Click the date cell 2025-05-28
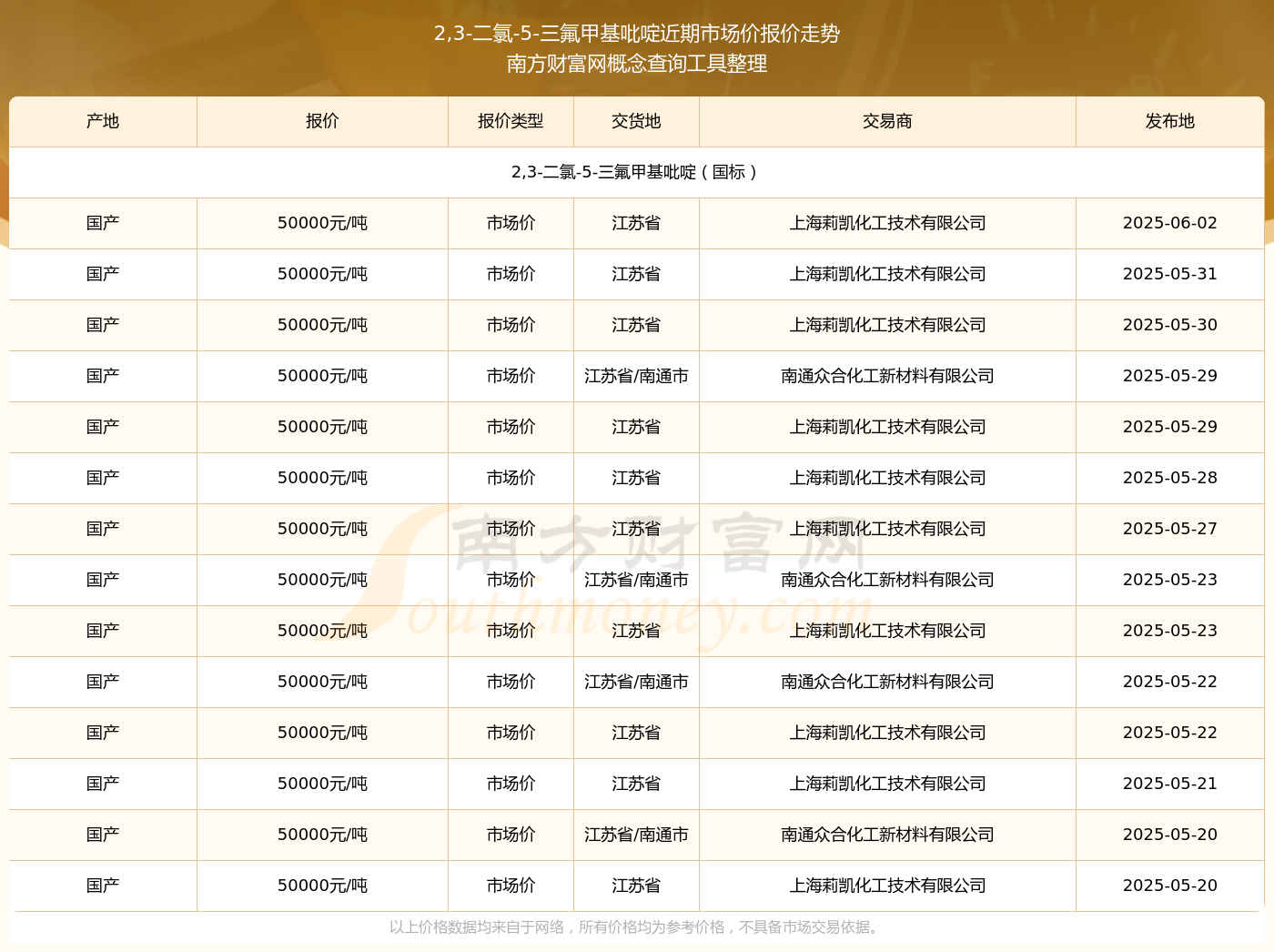The height and width of the screenshot is (952, 1274). tap(1169, 478)
